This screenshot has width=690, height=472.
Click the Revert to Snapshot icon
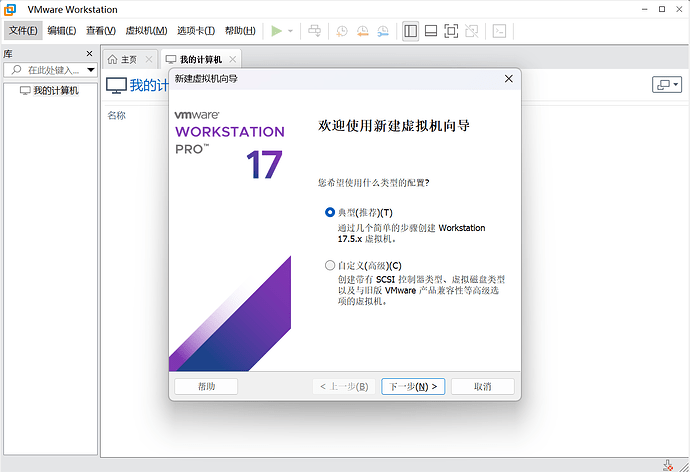[x=363, y=31]
